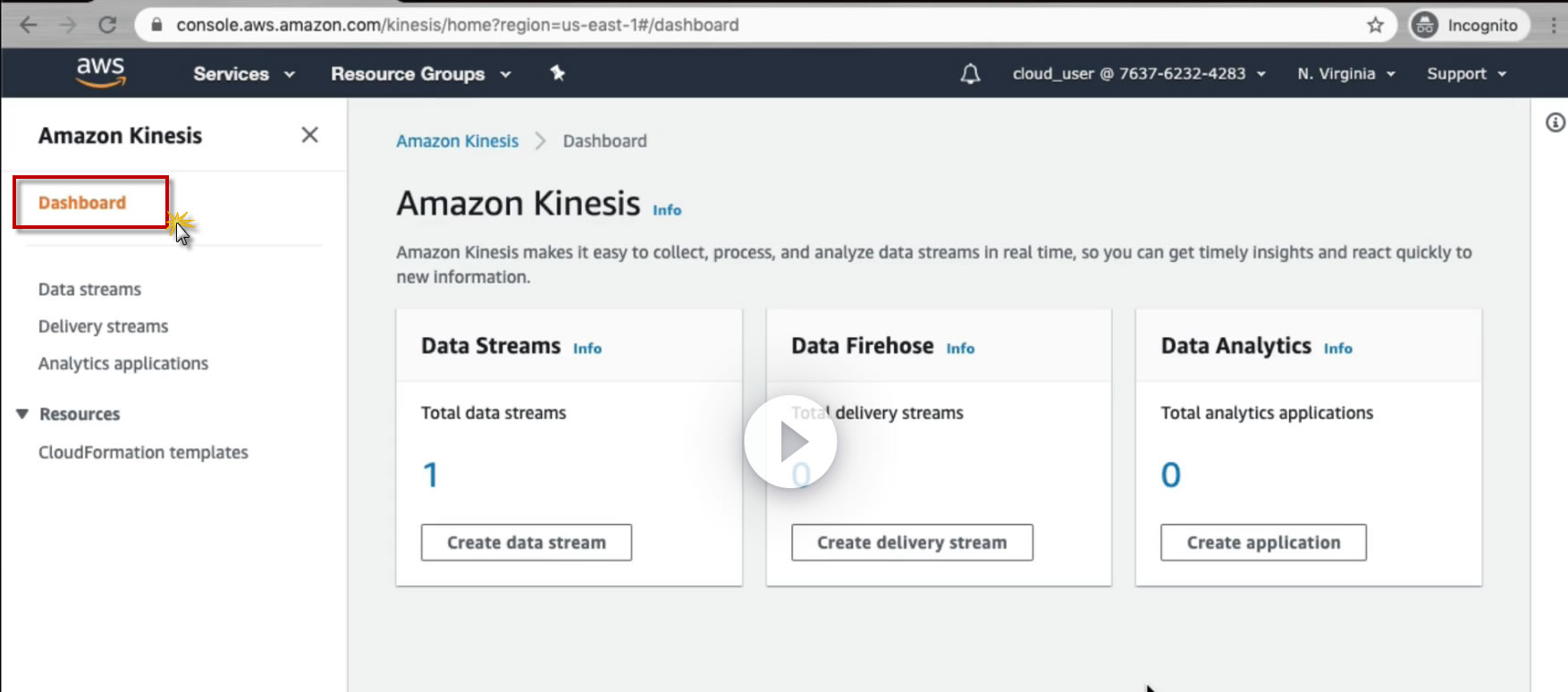
Task: Click the info circle icon at right edge
Action: click(1555, 123)
